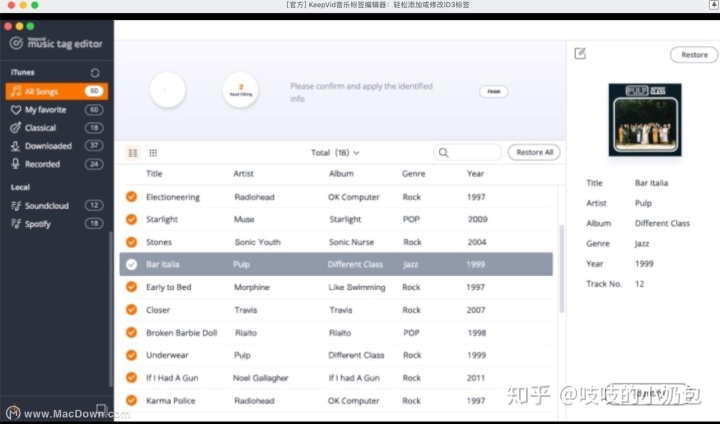Select All Songs in sidebar

(56, 91)
